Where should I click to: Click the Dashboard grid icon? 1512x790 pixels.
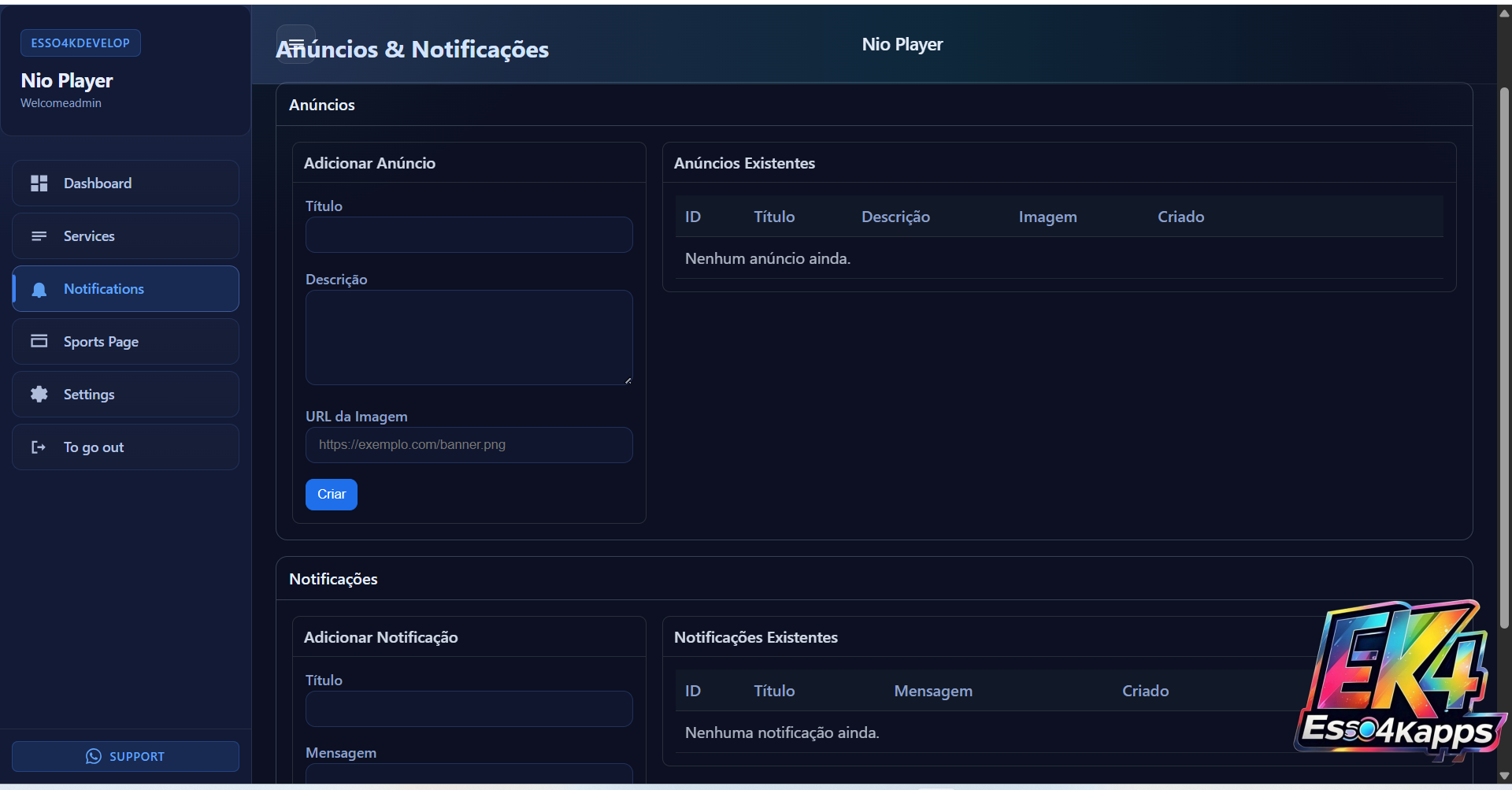tap(39, 184)
